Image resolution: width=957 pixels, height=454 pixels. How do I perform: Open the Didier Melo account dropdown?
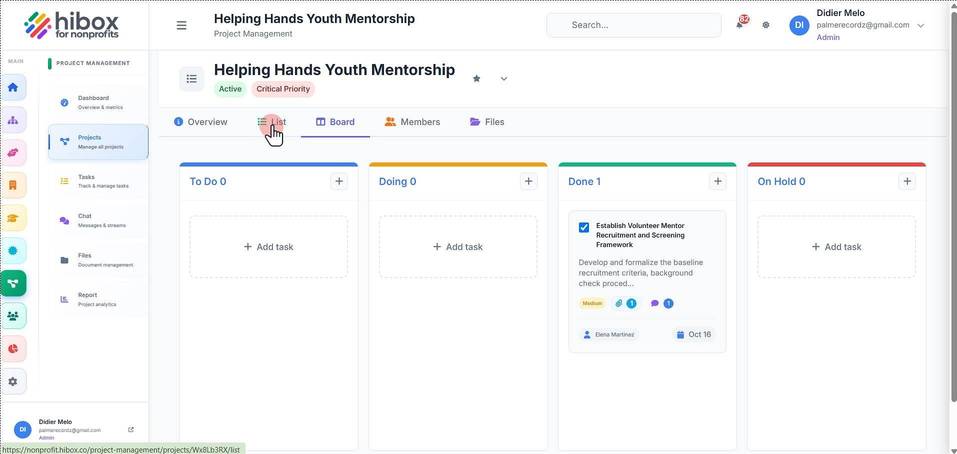[920, 26]
